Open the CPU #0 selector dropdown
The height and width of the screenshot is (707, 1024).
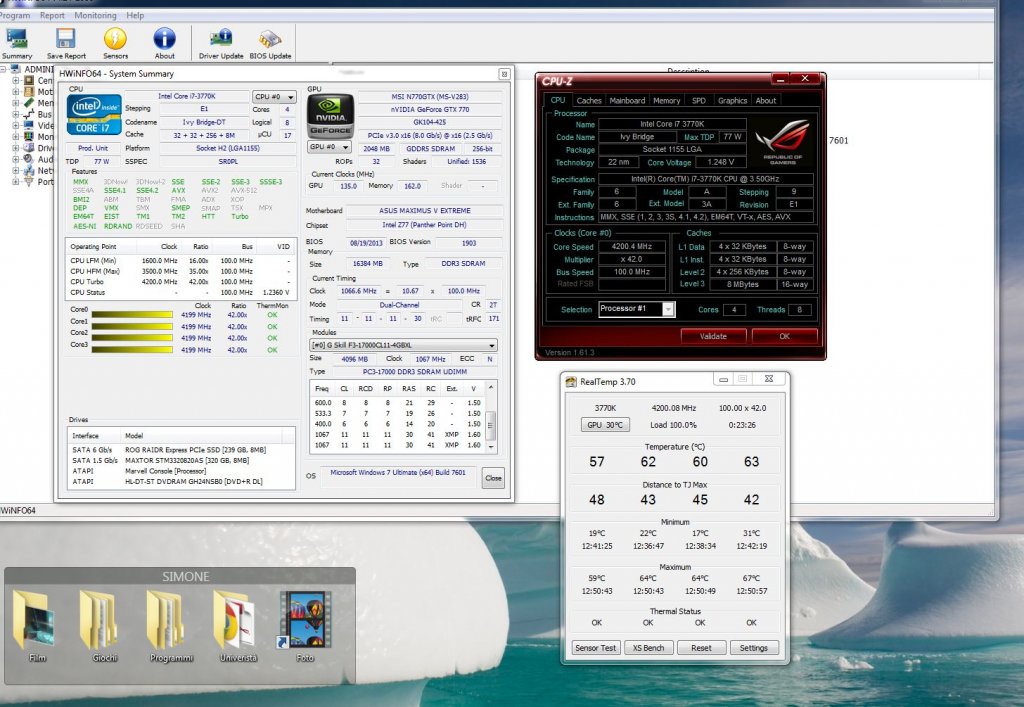click(274, 97)
